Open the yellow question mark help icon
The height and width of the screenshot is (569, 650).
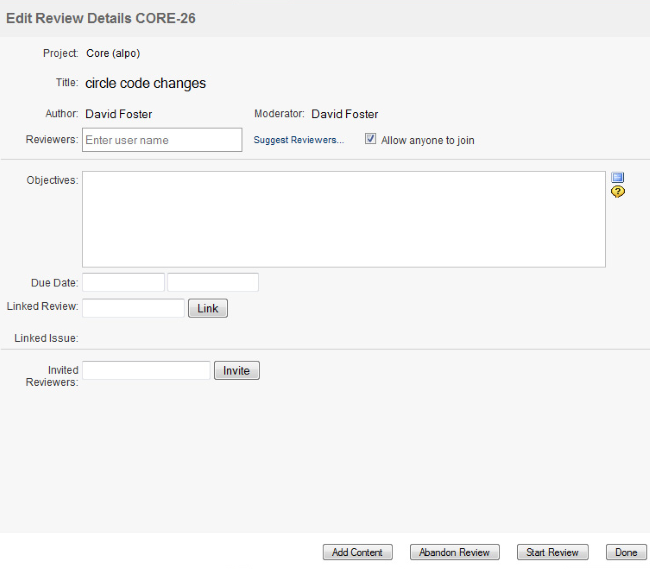coord(617,192)
